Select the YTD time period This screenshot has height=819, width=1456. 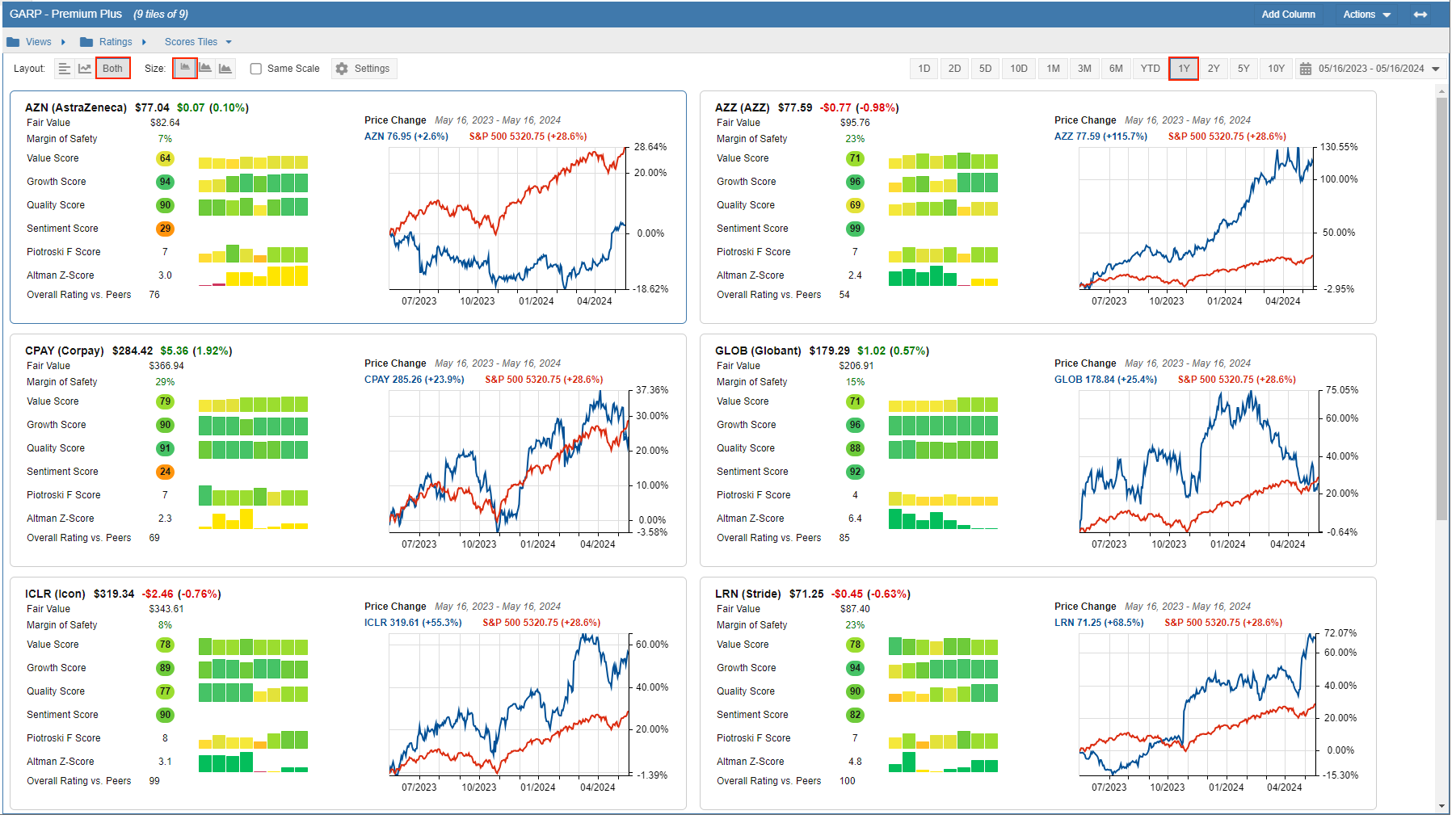coord(1151,69)
